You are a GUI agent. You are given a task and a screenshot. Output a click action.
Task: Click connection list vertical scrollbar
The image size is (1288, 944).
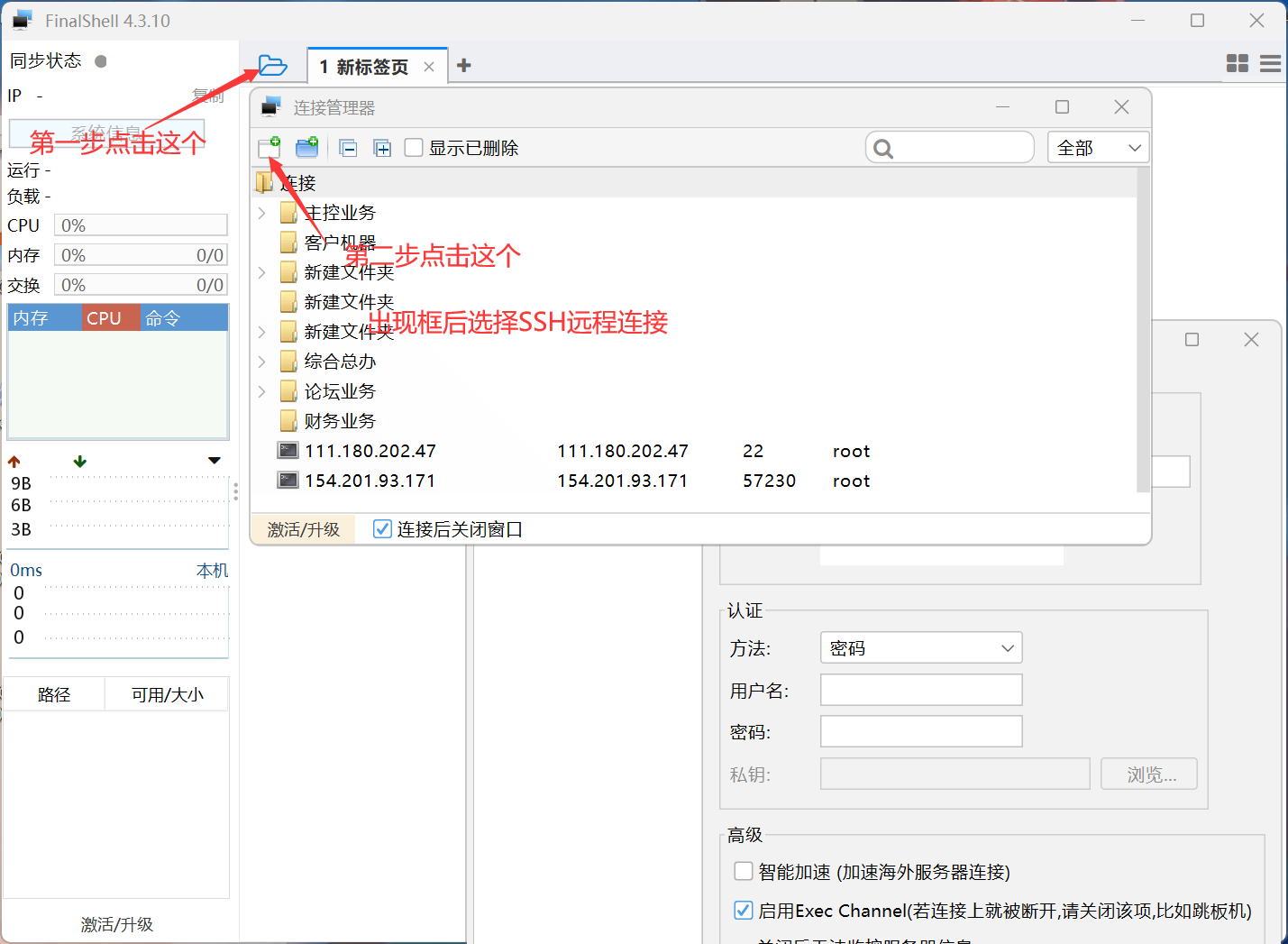pyautogui.click(x=1144, y=330)
